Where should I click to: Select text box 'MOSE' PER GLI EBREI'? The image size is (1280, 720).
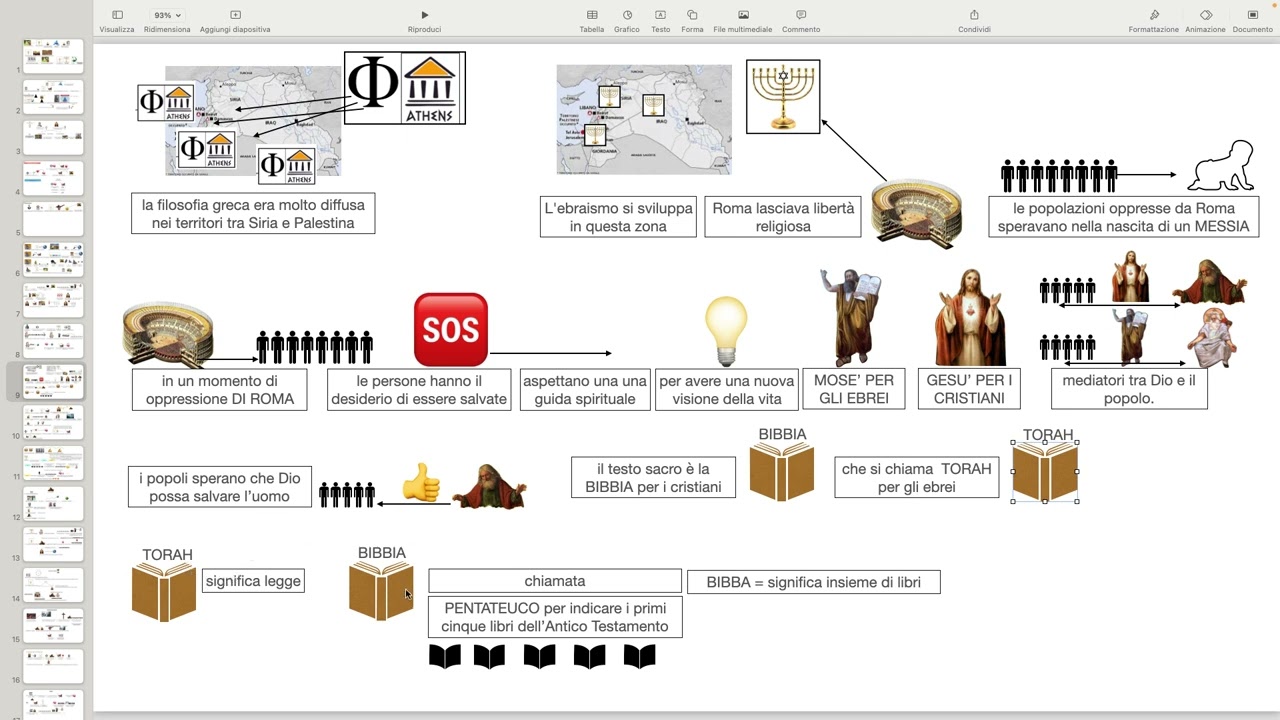click(854, 389)
